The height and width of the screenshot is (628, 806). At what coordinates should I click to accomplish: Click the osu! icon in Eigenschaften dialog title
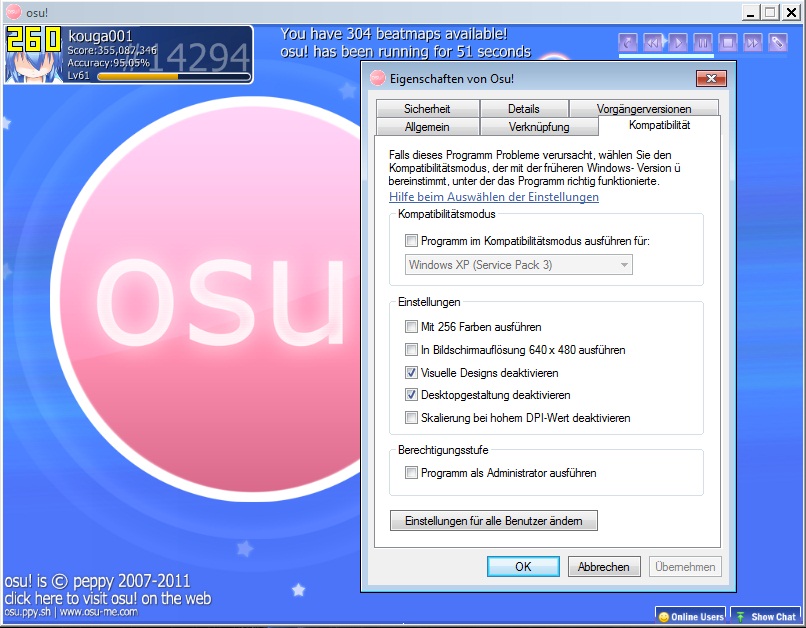pyautogui.click(x=378, y=78)
